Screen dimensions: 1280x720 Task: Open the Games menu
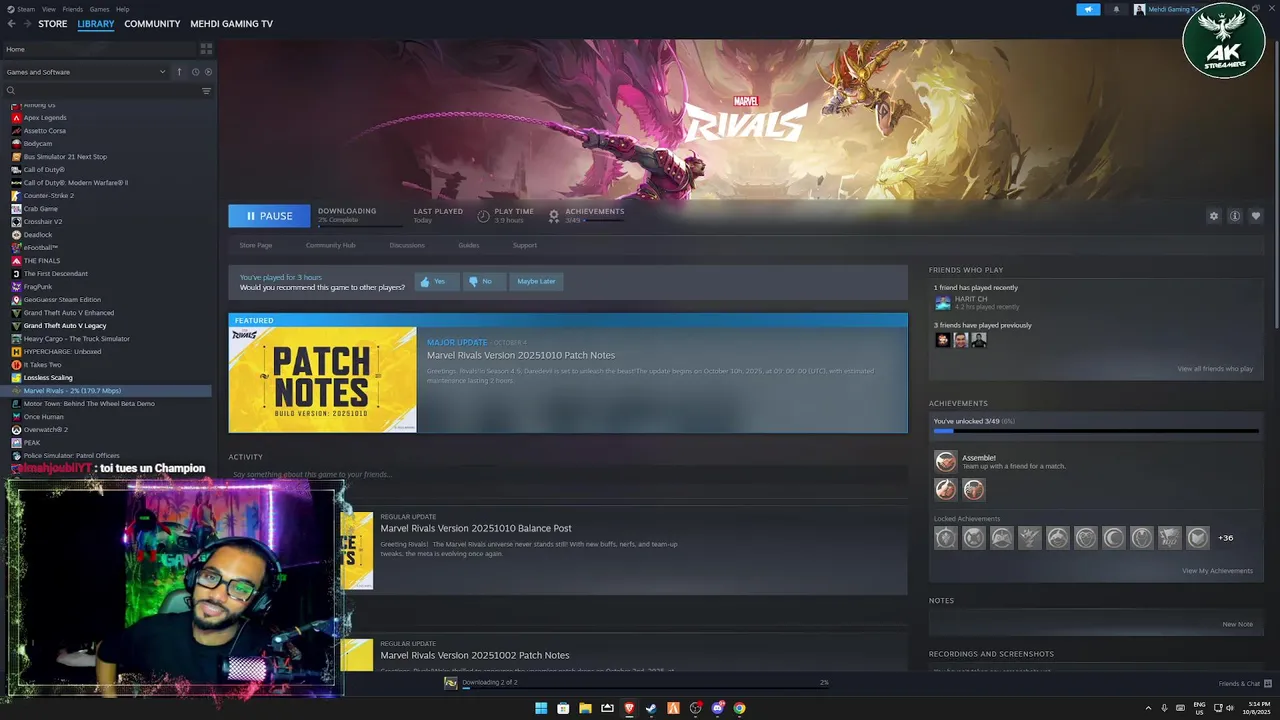pyautogui.click(x=99, y=9)
